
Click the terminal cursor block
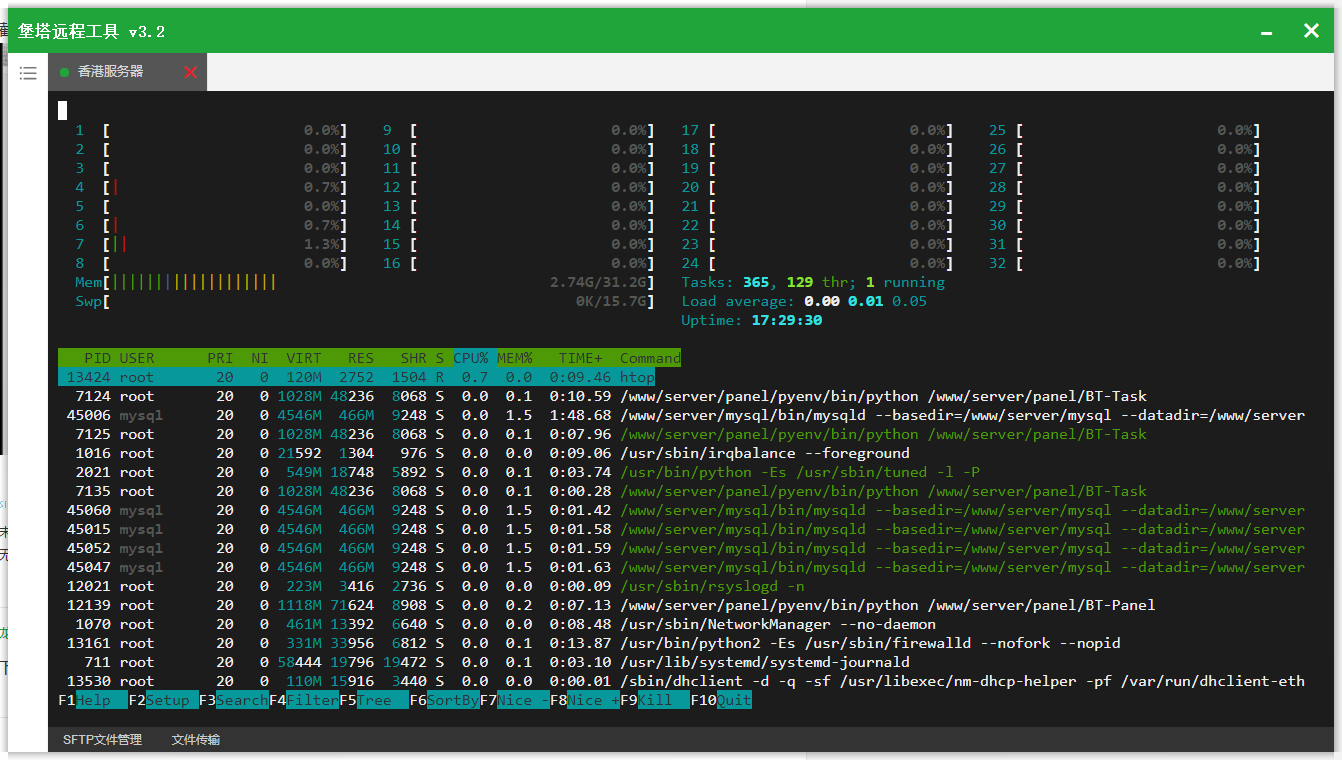(62, 110)
